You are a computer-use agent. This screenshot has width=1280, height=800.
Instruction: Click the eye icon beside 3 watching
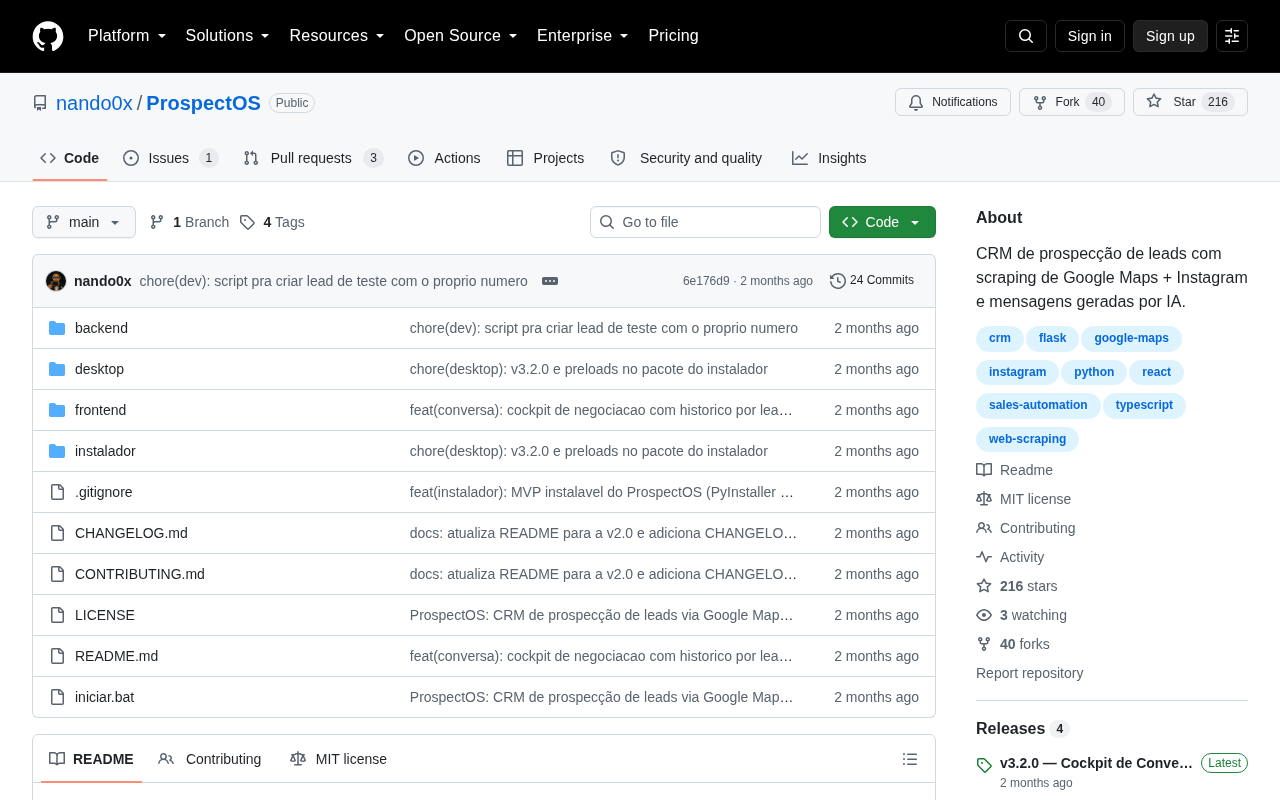point(984,615)
